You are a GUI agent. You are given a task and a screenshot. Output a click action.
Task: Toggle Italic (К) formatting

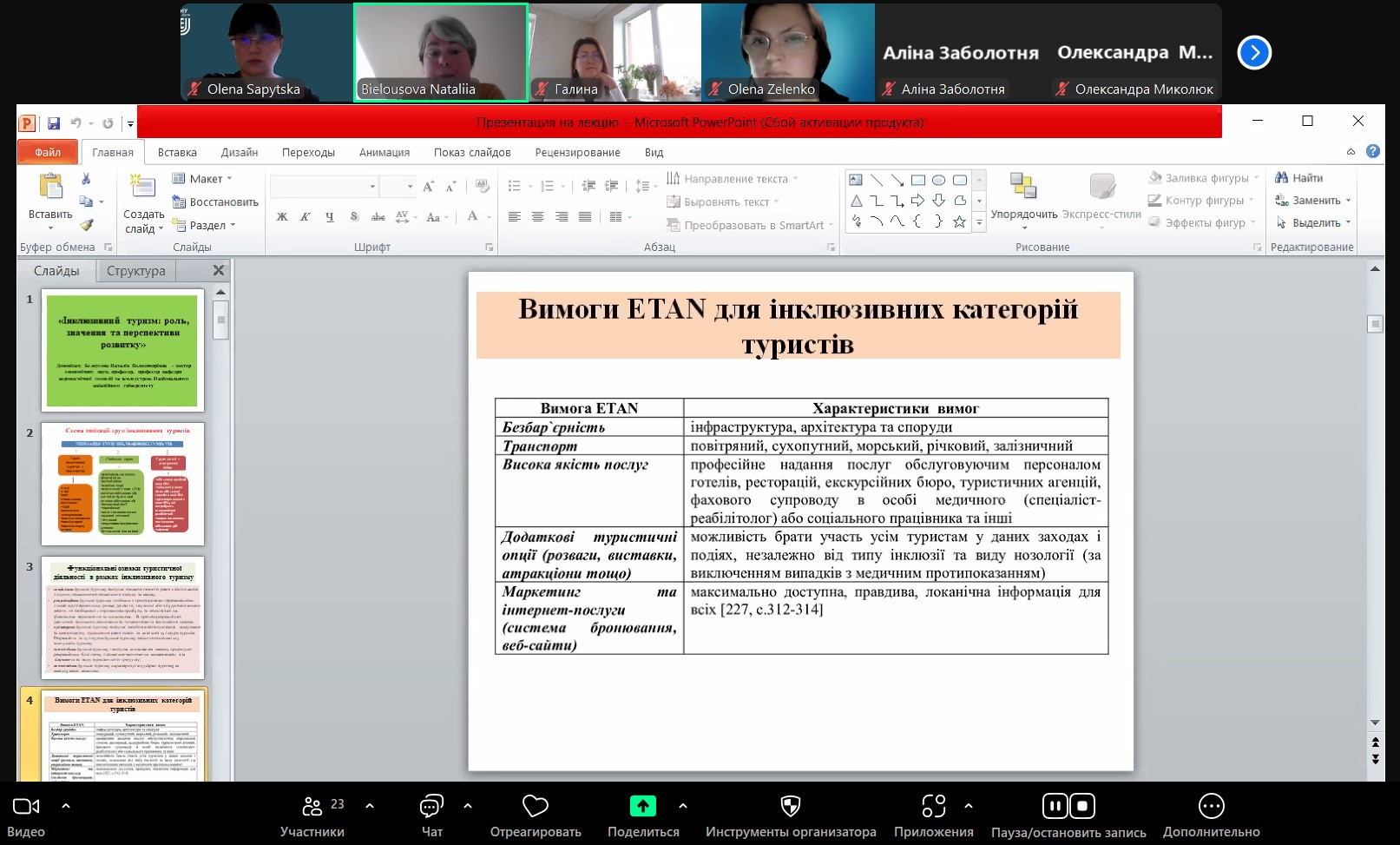[306, 217]
